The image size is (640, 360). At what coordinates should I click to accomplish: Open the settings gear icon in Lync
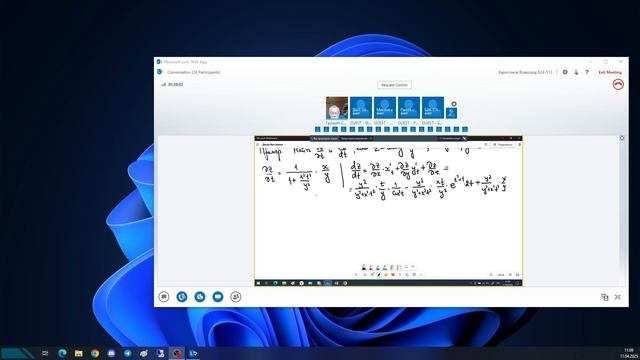pos(565,72)
